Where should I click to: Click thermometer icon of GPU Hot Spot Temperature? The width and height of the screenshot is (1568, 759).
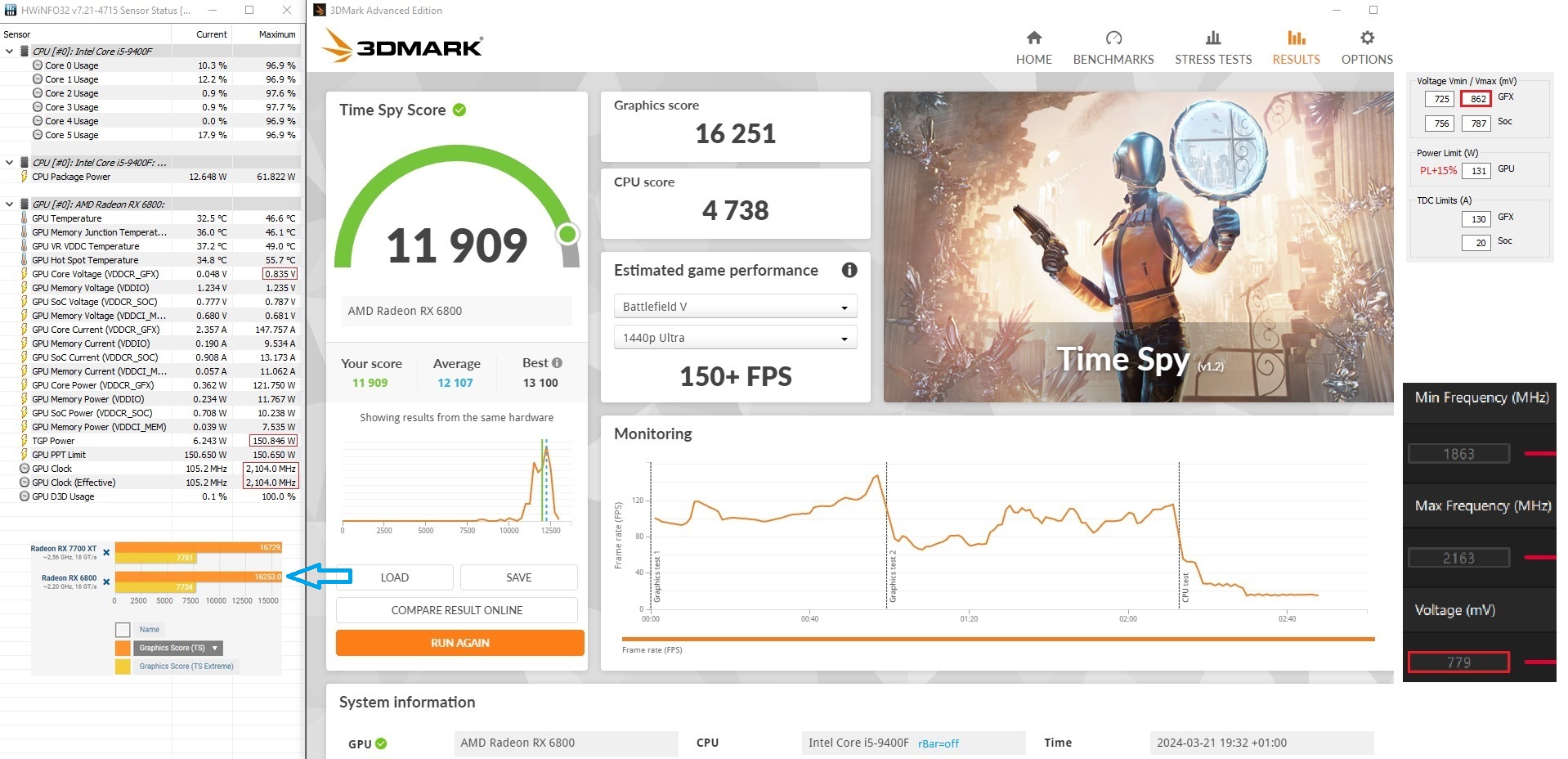[24, 260]
